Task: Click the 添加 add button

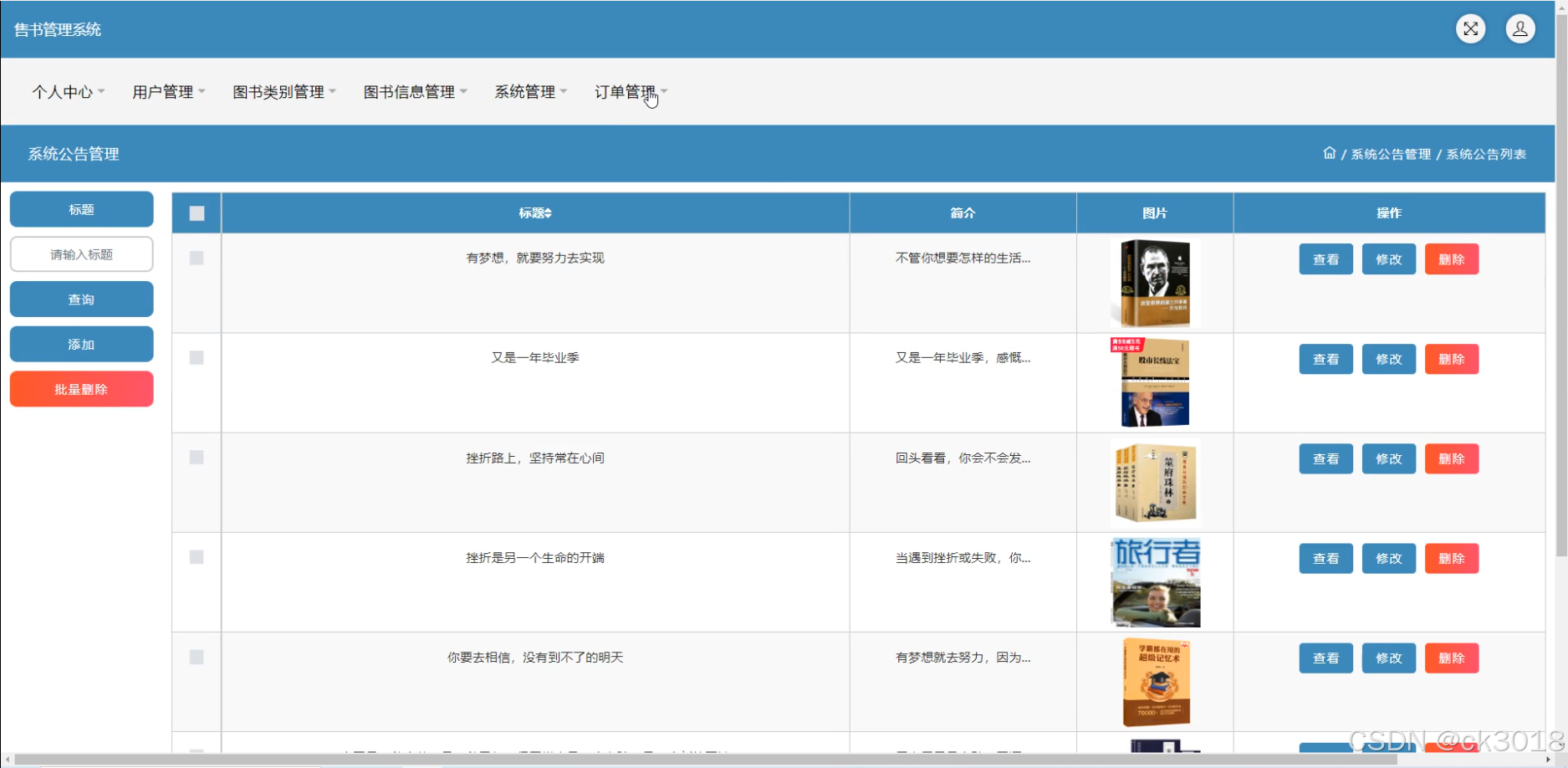Action: 81,345
